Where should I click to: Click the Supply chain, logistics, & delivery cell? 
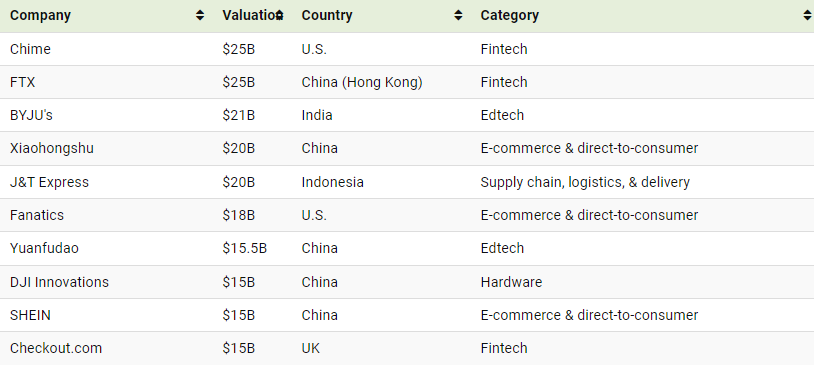[585, 183]
